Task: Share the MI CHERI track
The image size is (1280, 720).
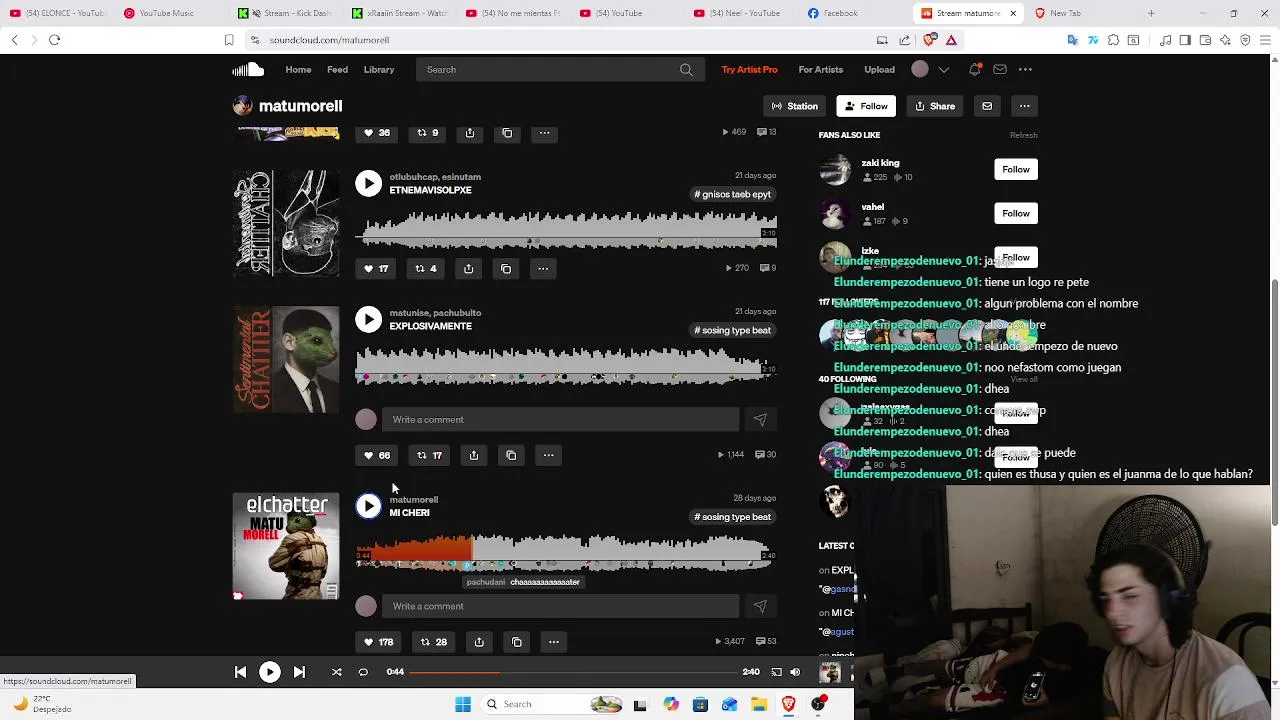Action: click(479, 642)
